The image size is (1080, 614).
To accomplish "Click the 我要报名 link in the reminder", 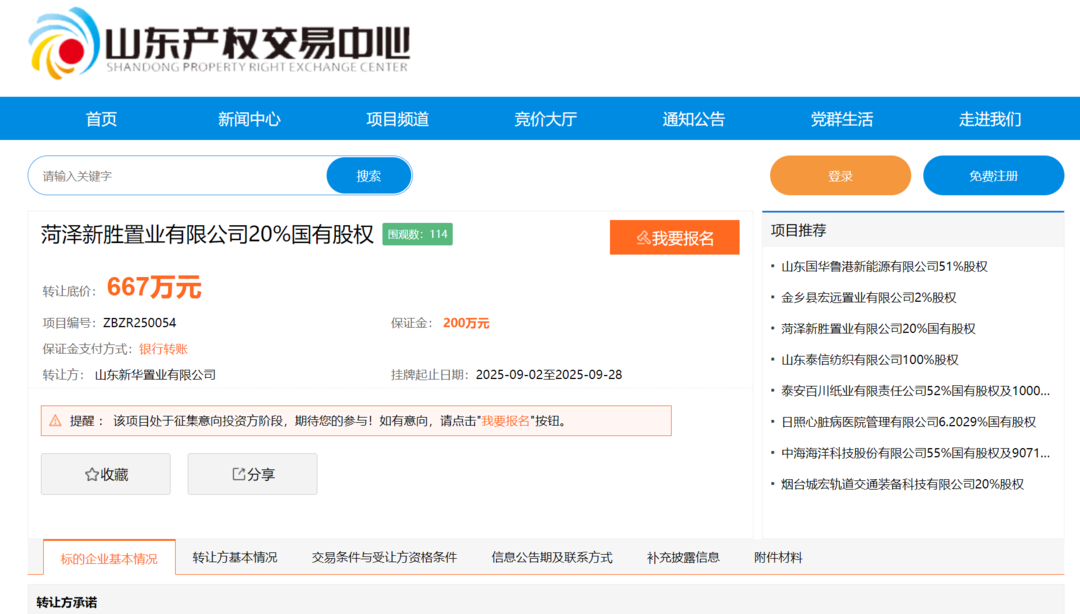I will (506, 421).
